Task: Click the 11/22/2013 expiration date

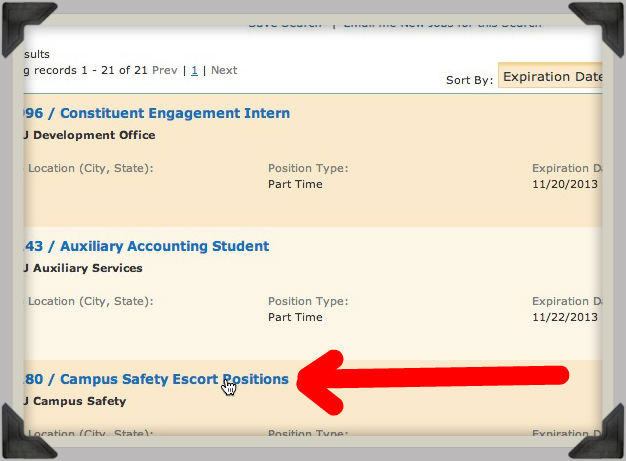Action: (564, 317)
